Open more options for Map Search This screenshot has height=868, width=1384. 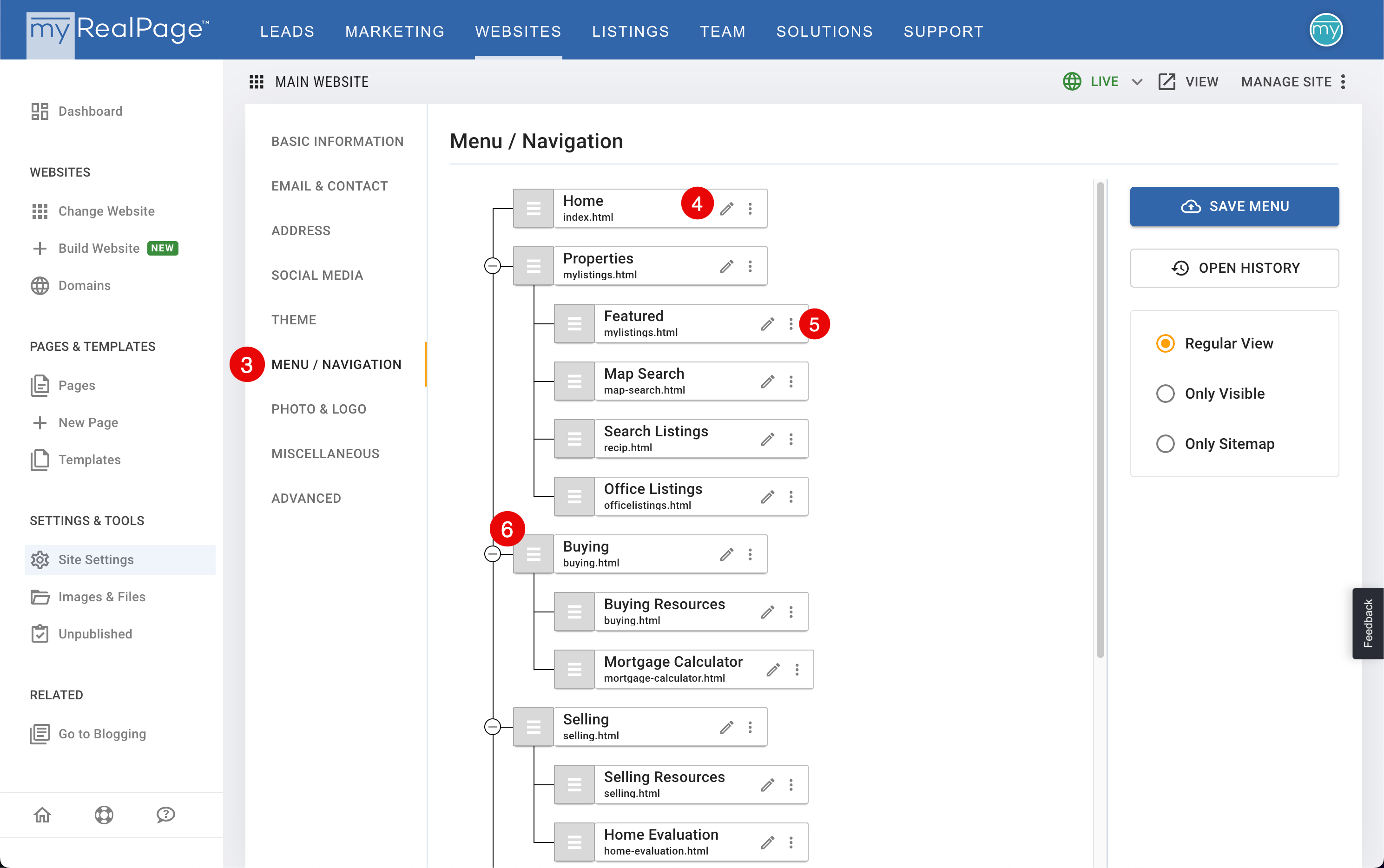(x=791, y=382)
